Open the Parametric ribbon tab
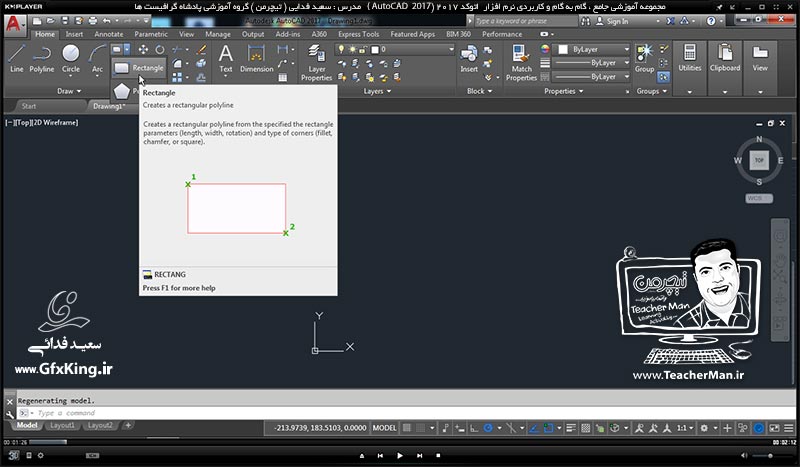 151,34
